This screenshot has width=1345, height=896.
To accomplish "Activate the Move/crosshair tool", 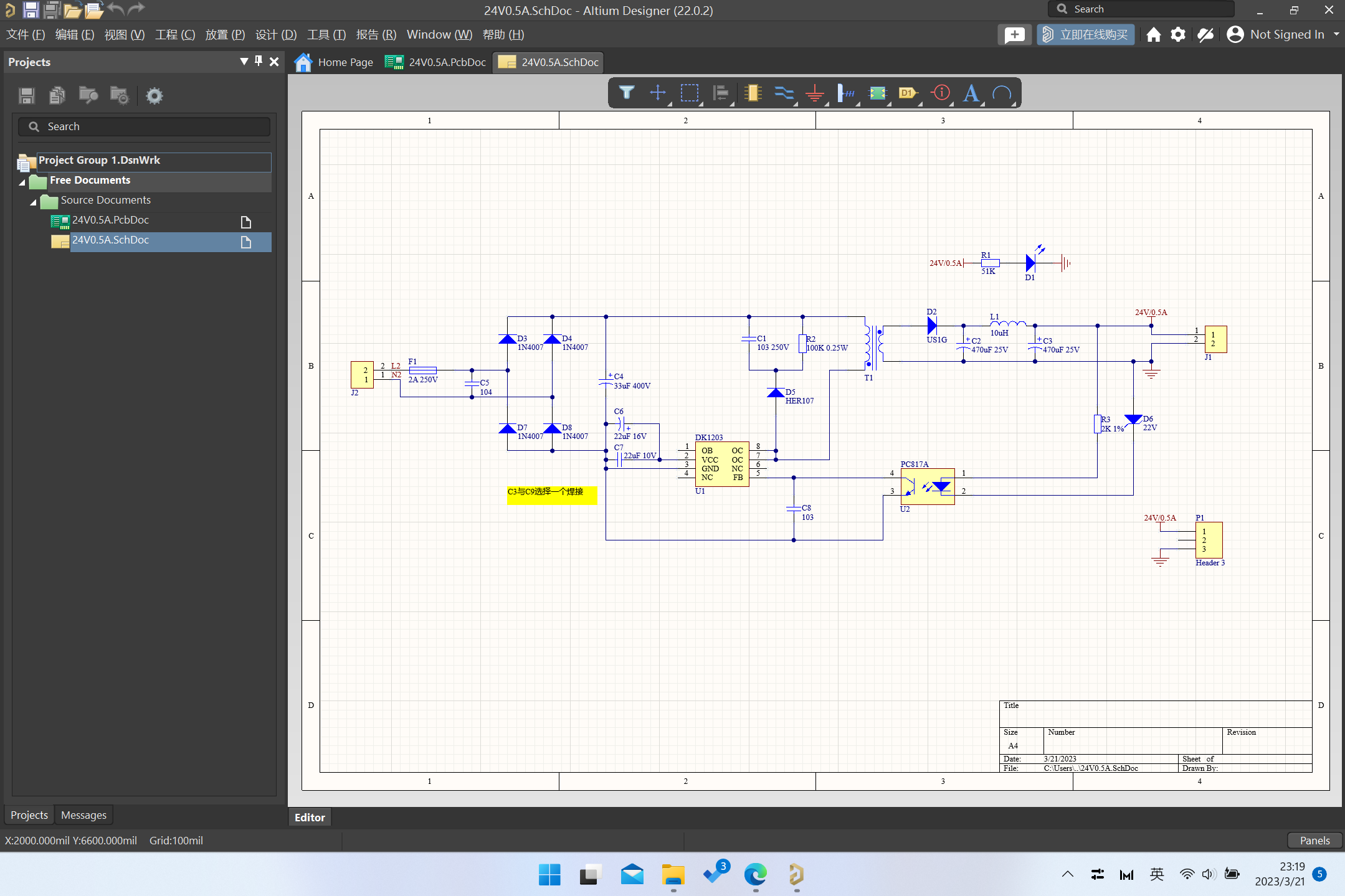I will [658, 93].
